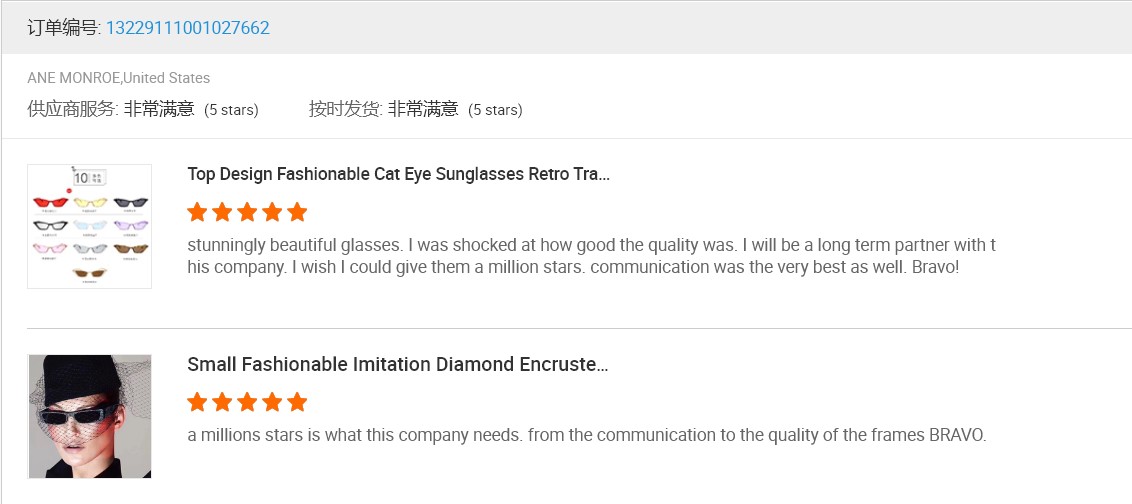Image resolution: width=1132 pixels, height=504 pixels.
Task: Click first star of Cat Eye Sunglasses rating
Action: pyautogui.click(x=197, y=212)
